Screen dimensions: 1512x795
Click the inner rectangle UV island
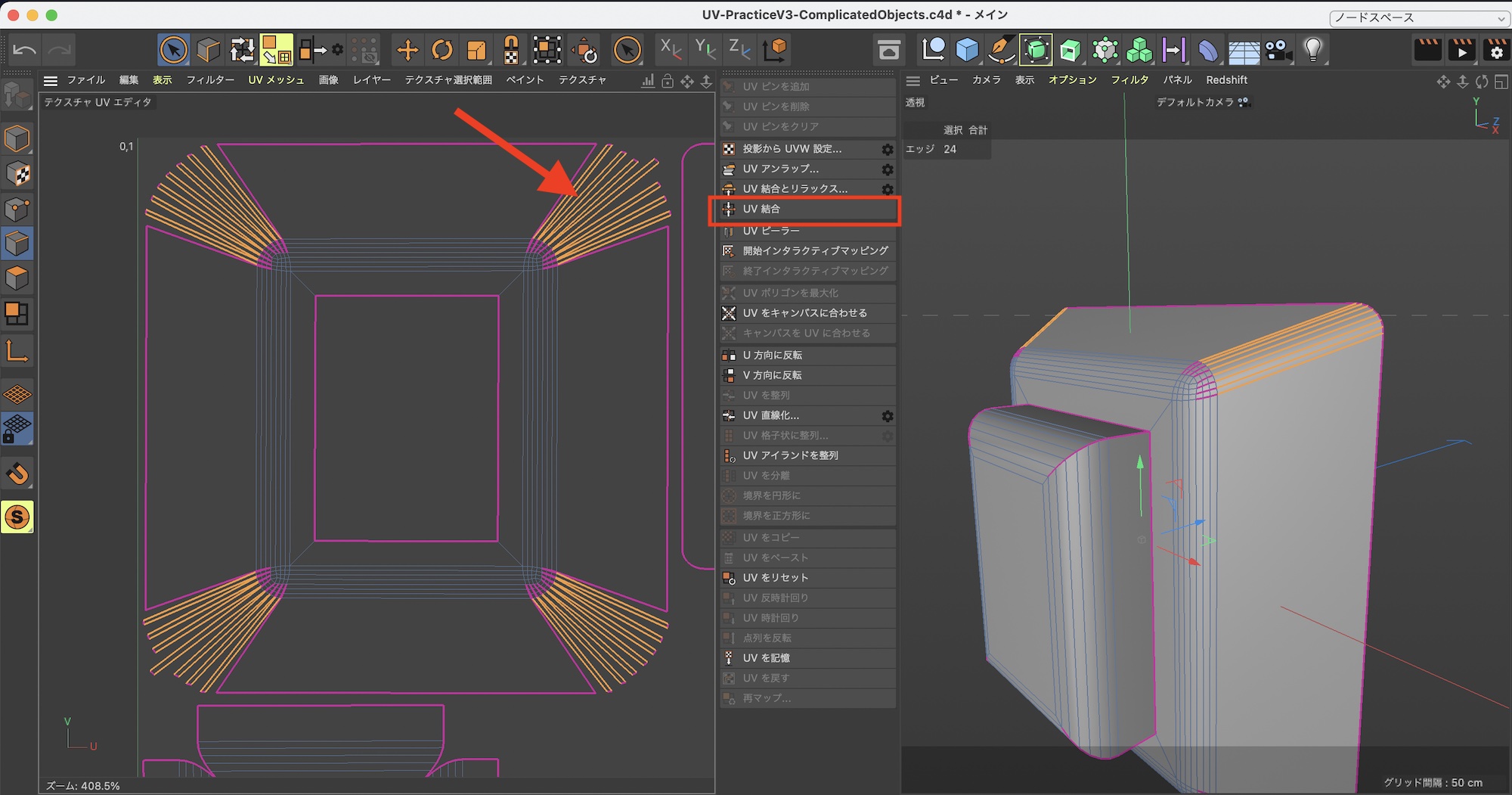[407, 418]
